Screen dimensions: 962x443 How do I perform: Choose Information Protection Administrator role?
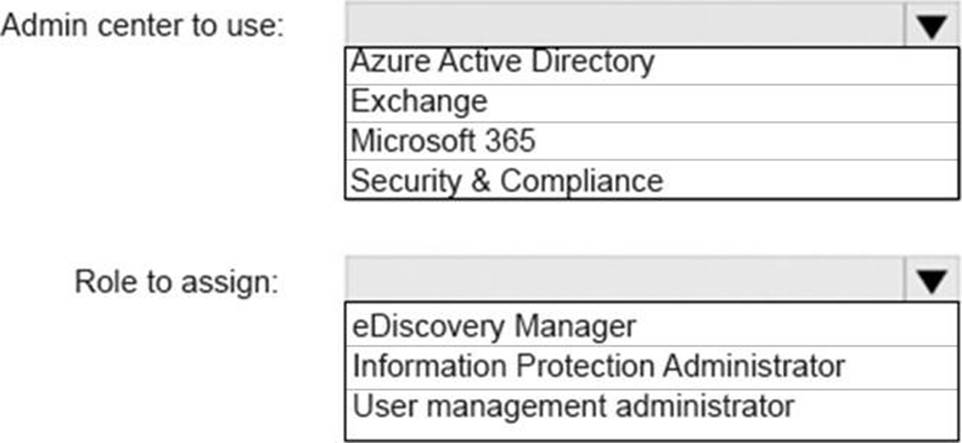tap(598, 366)
